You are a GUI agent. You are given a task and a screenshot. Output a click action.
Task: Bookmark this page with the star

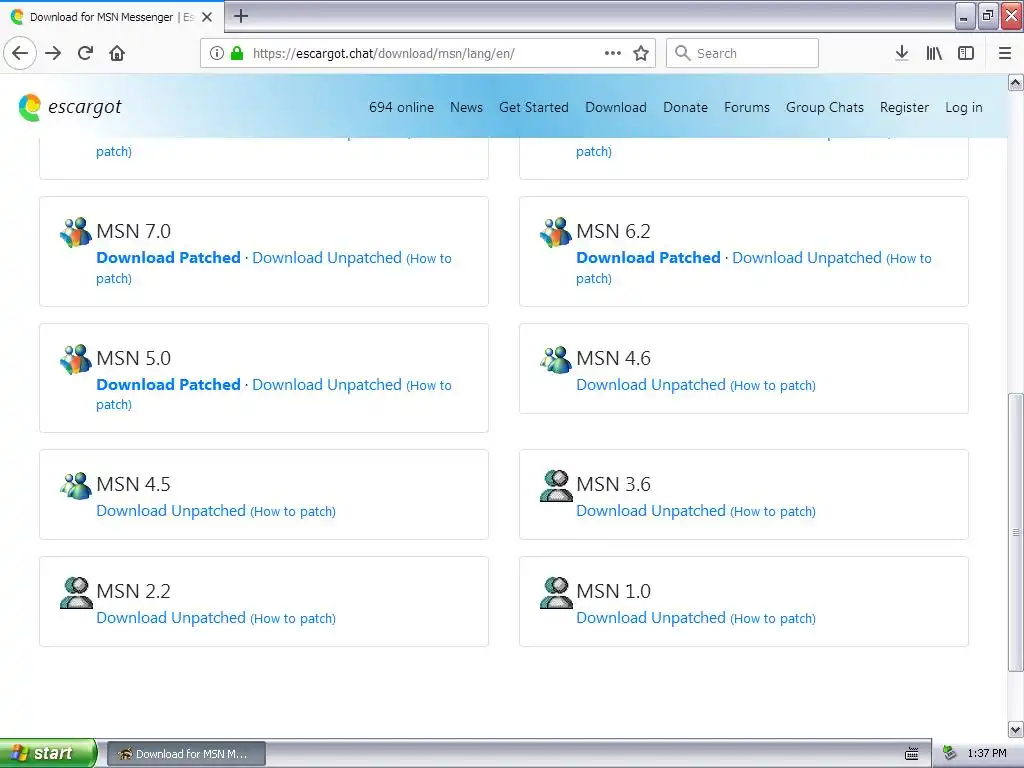[x=641, y=53]
